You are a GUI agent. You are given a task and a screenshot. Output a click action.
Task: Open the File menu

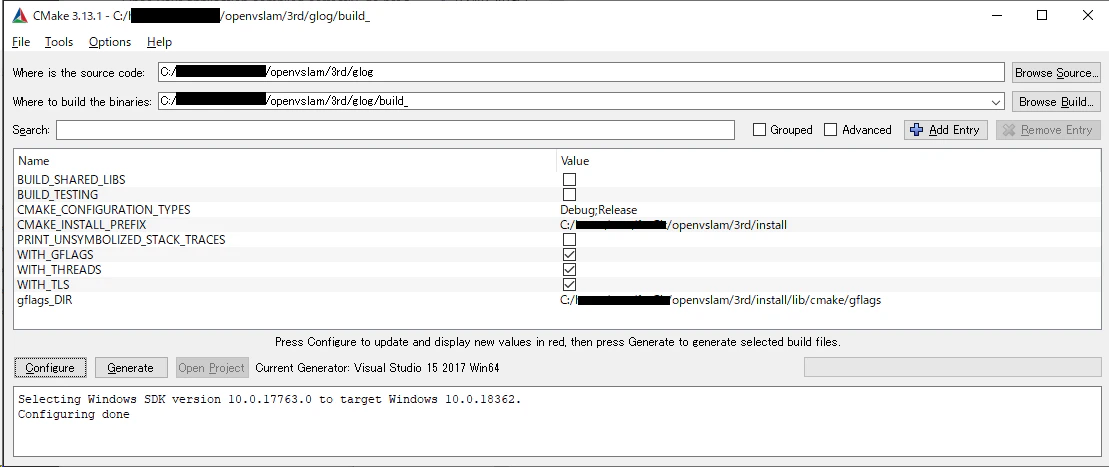[21, 42]
